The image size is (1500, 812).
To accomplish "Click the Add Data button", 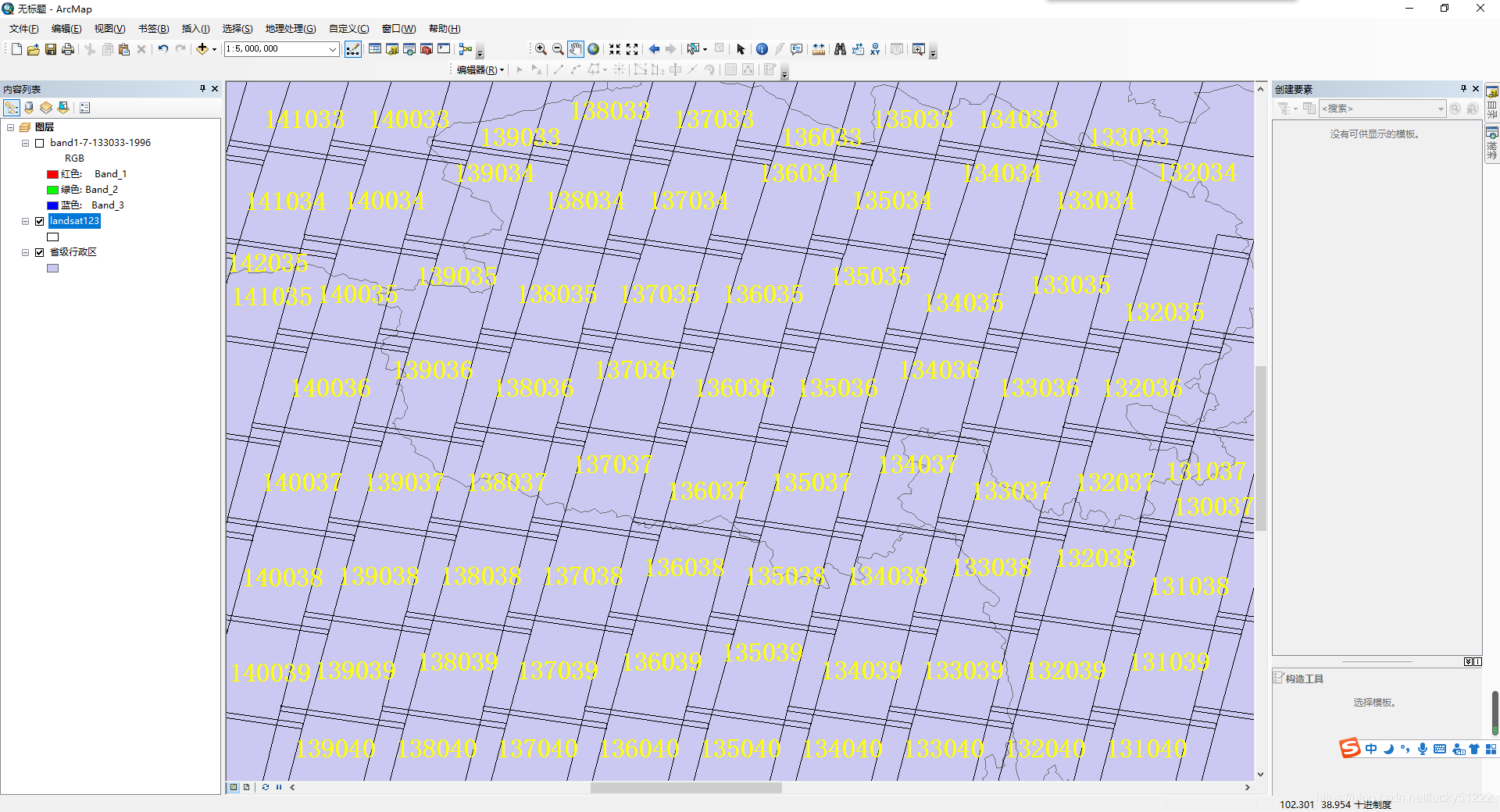I will point(202,48).
